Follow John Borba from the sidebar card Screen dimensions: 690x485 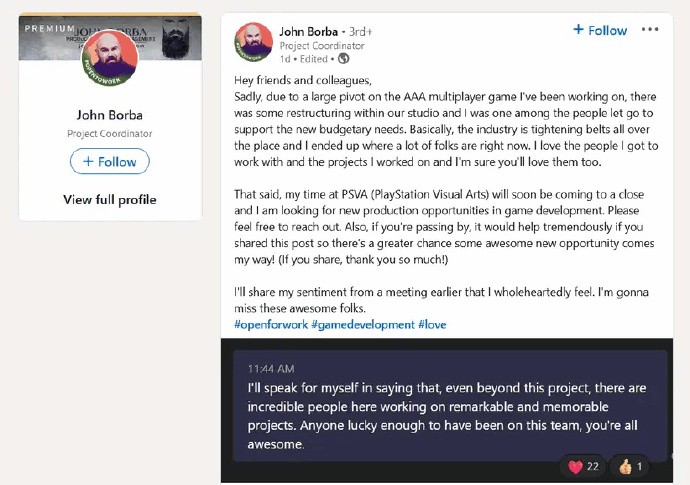(110, 162)
